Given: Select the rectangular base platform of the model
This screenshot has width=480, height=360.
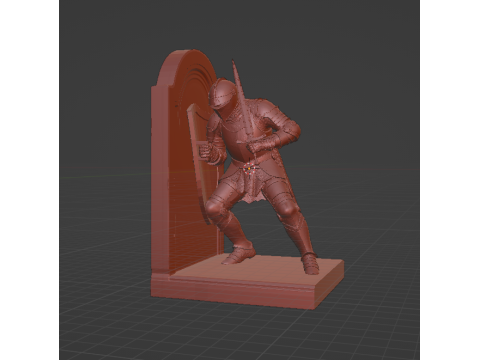Looking at the screenshot, I should (247, 283).
